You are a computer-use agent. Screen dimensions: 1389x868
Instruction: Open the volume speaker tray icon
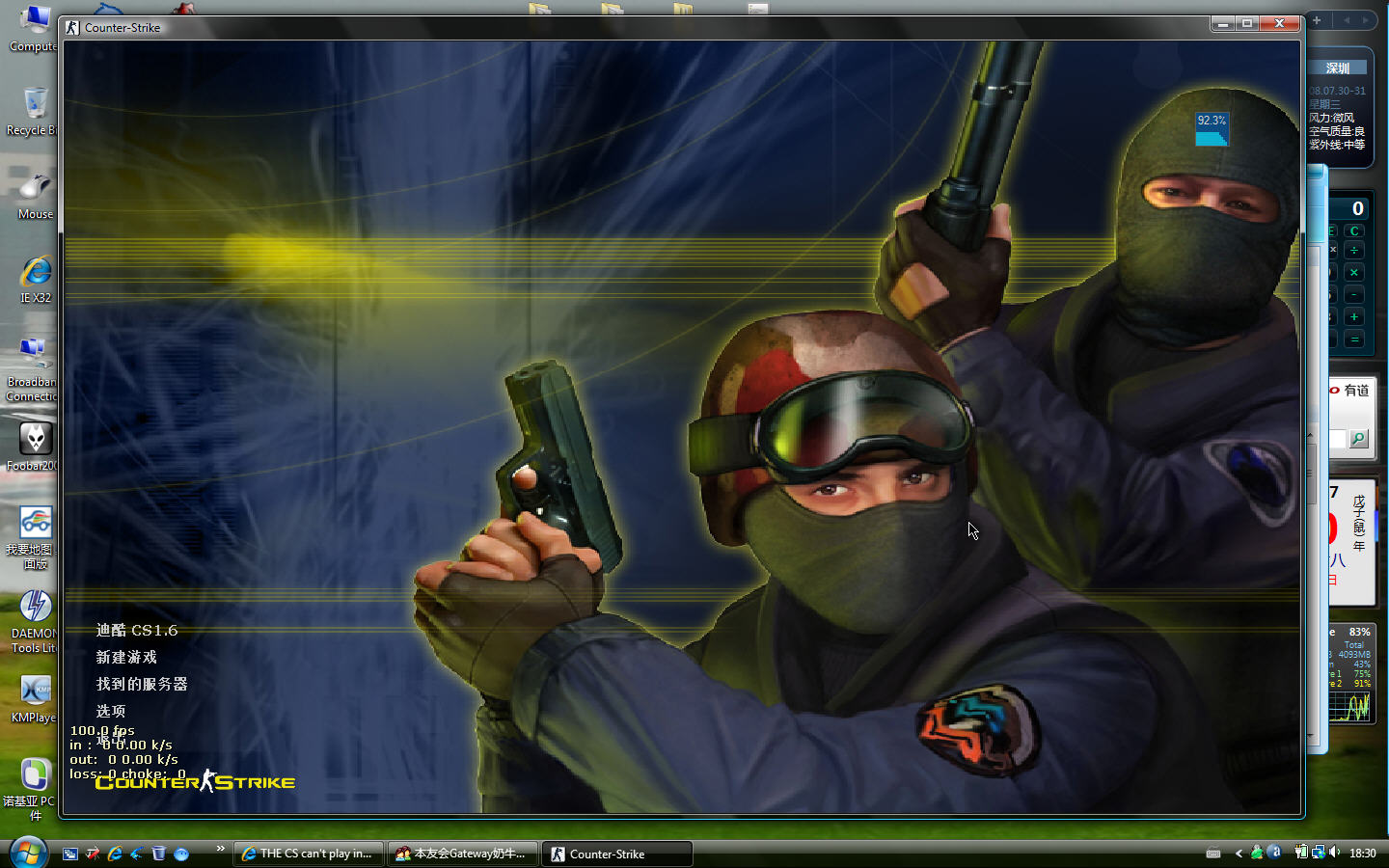point(1335,853)
